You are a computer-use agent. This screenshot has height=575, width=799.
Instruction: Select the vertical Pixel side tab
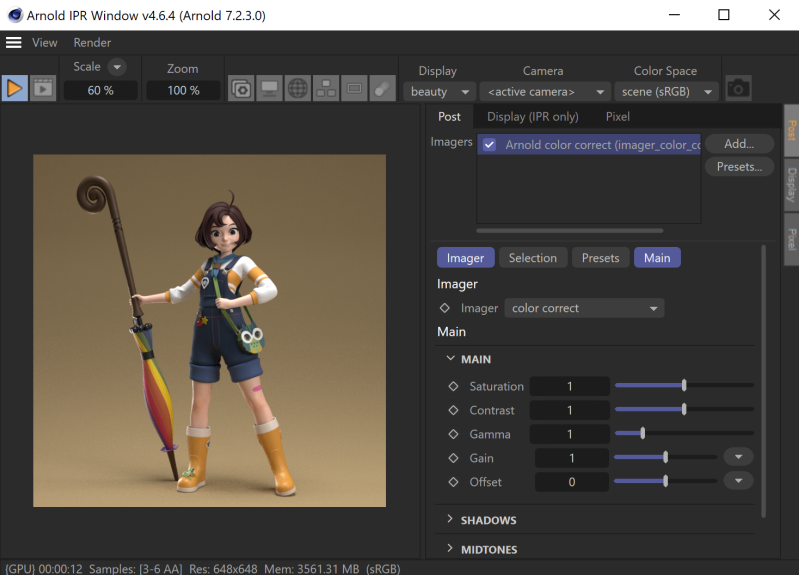tap(791, 239)
